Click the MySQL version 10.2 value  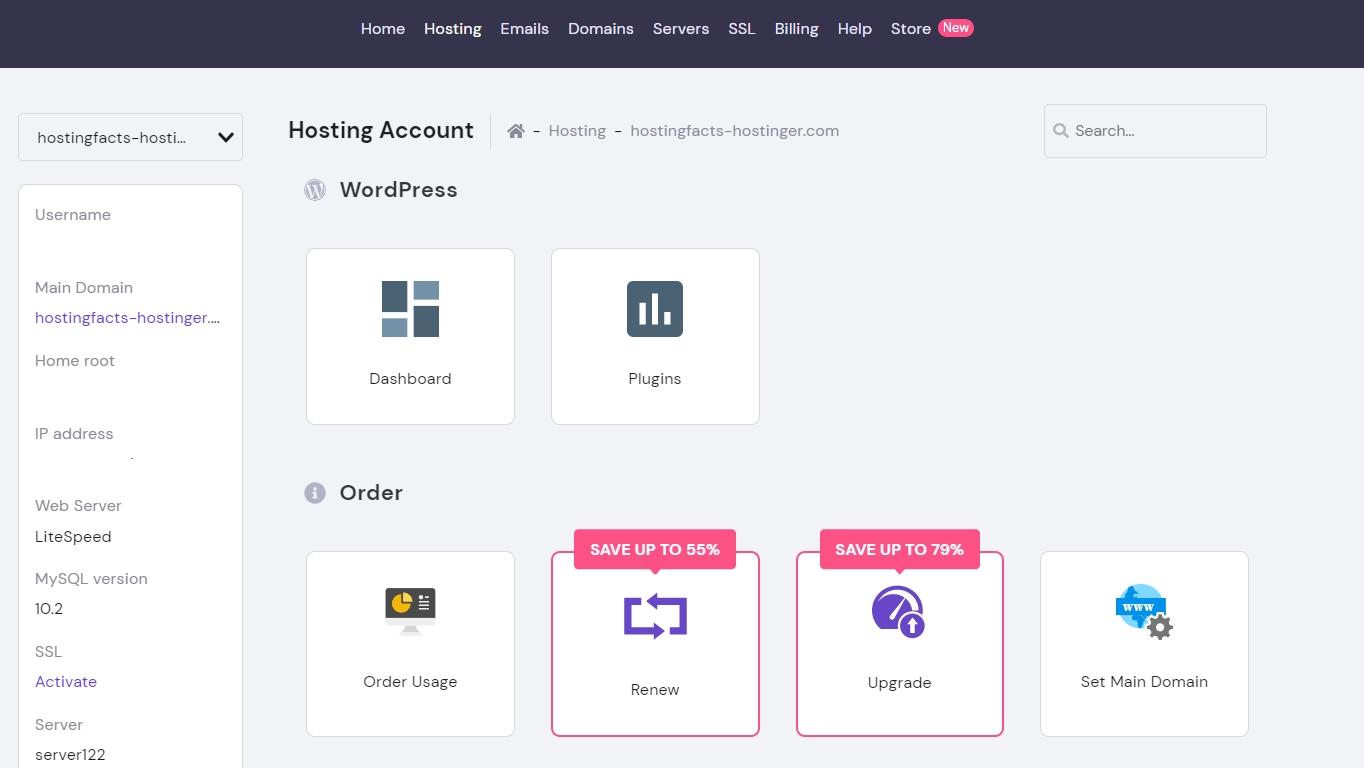pos(49,609)
